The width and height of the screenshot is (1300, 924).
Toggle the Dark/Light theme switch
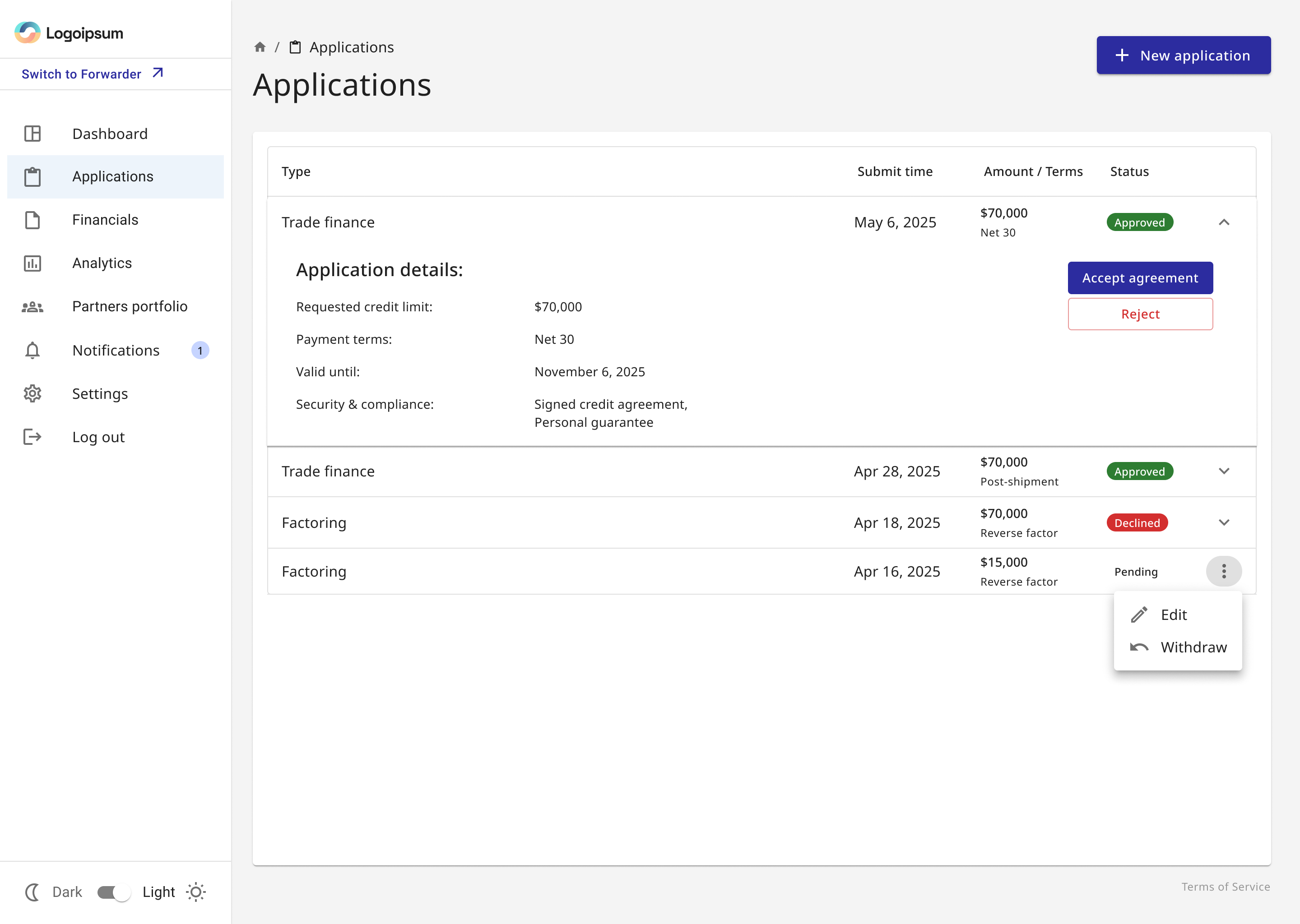pos(114,892)
